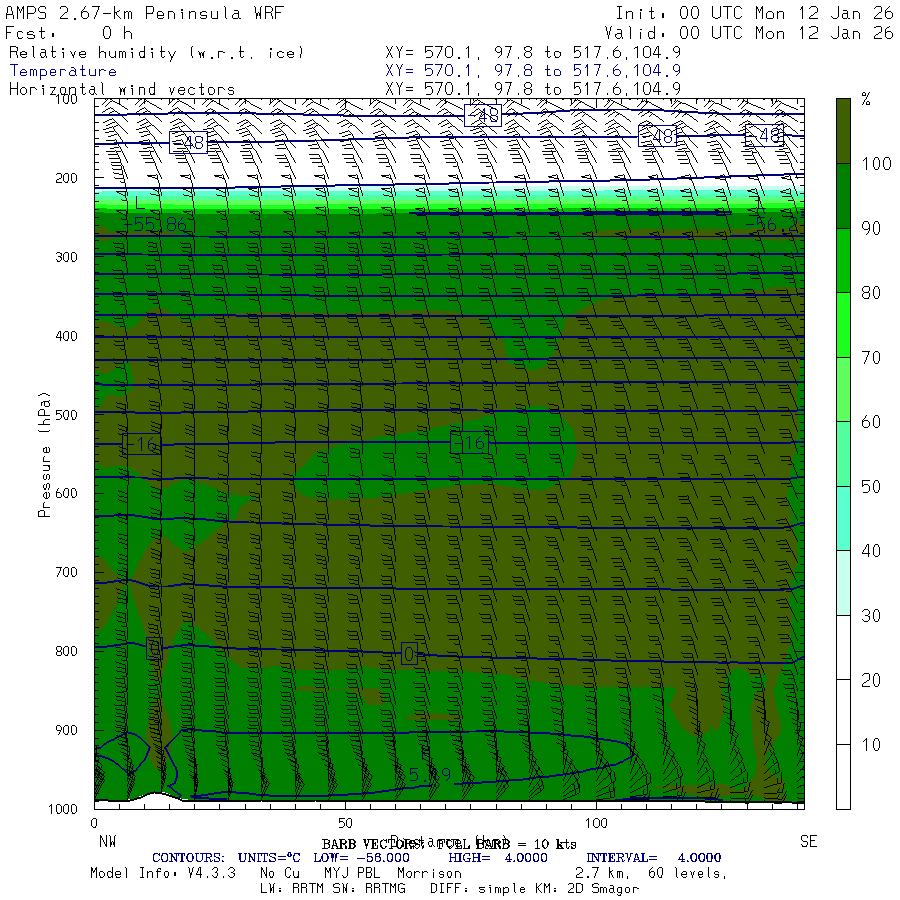Select the 'KM: 2D Smagor' text

point(587,889)
